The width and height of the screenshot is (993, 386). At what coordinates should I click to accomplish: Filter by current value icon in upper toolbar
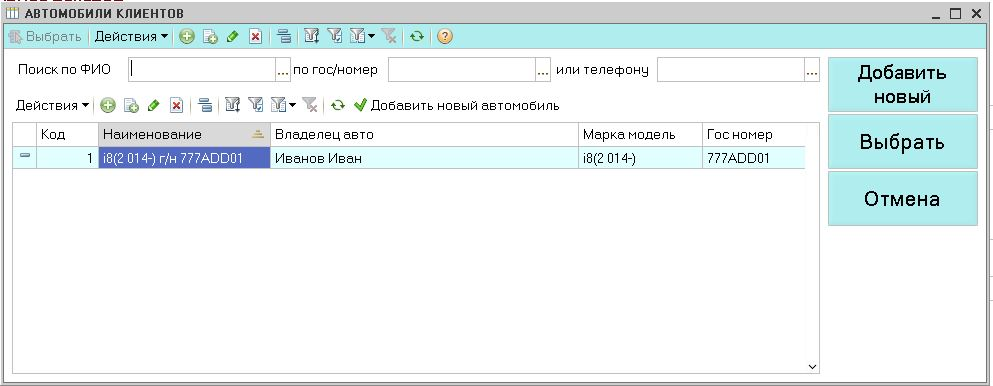[x=334, y=37]
